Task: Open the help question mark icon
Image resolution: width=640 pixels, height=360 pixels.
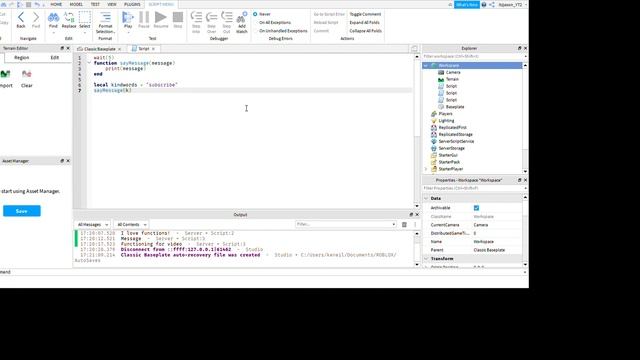Action: (484, 4)
